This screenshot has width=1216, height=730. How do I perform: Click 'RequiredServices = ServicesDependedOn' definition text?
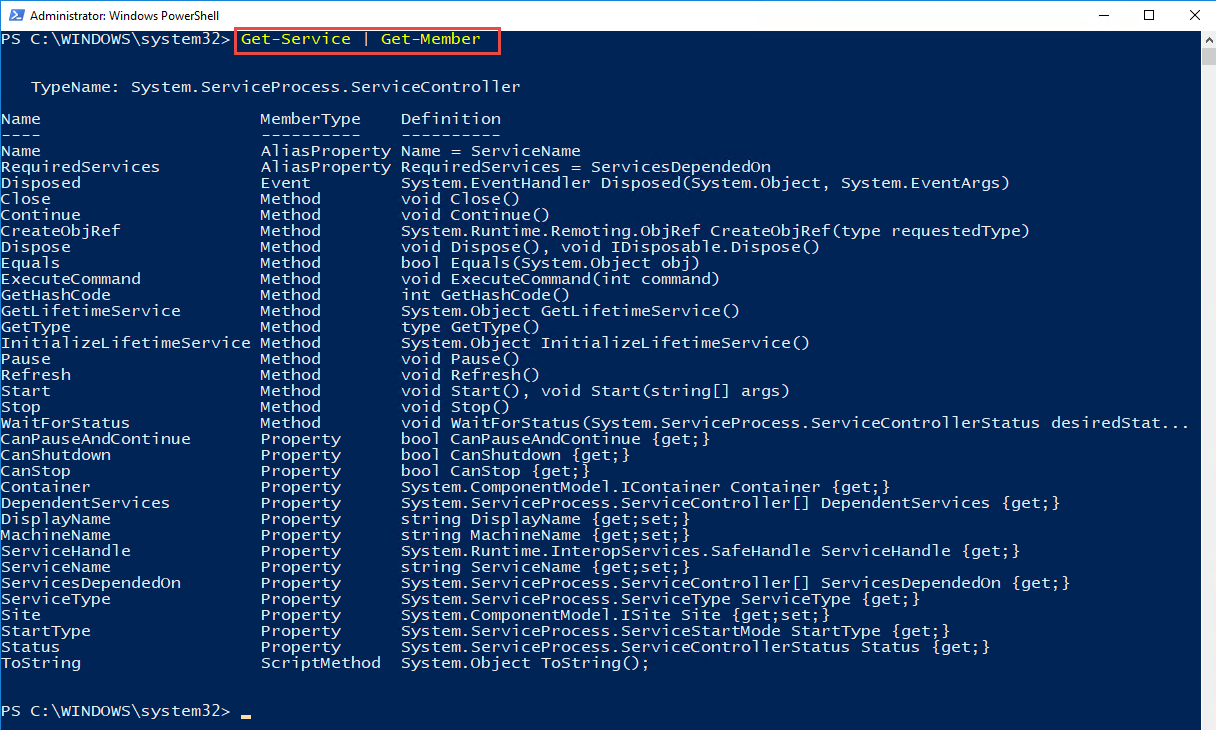click(586, 167)
